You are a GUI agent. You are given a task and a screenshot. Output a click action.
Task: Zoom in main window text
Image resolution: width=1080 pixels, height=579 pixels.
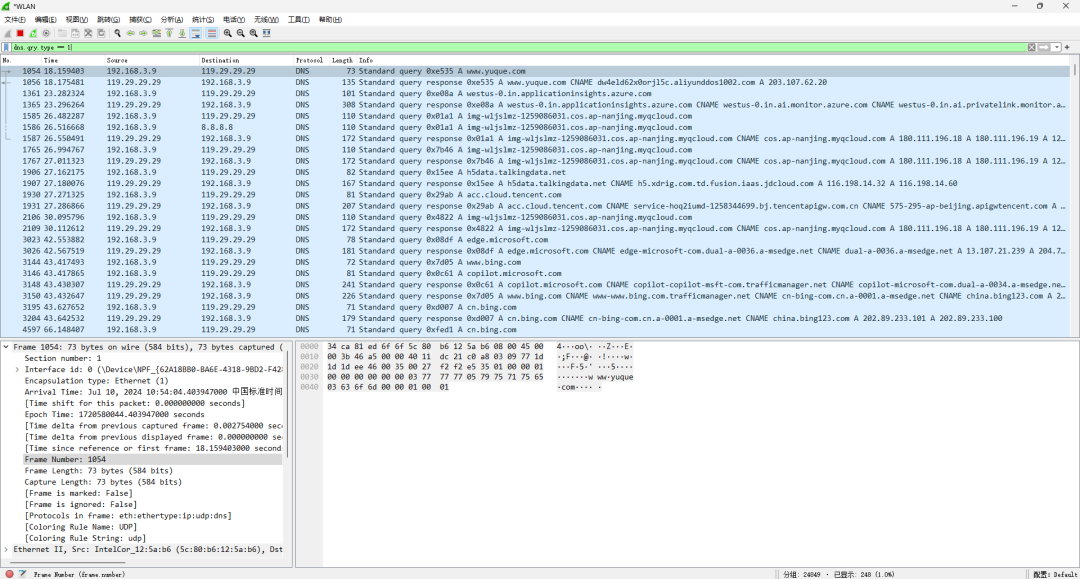coord(227,33)
